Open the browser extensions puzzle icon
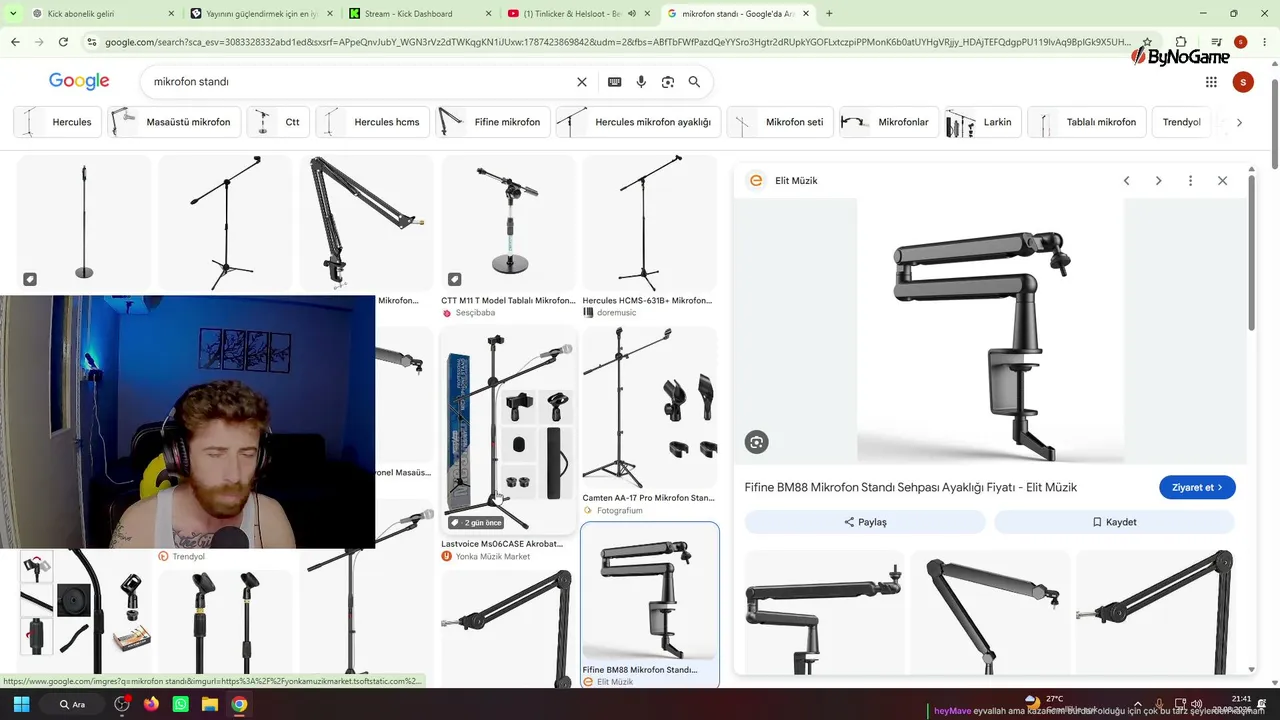Viewport: 1280px width, 720px height. 1181,42
